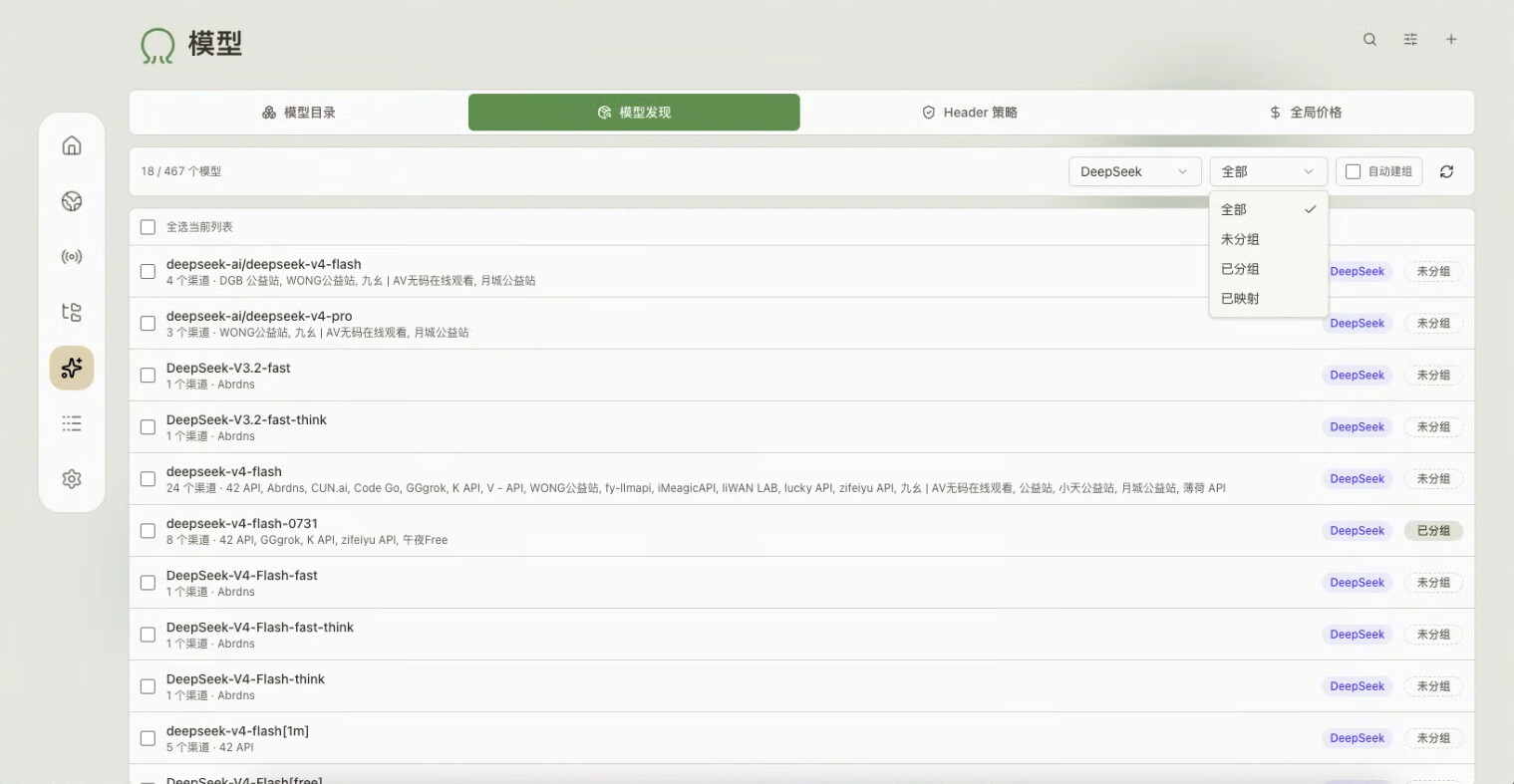This screenshot has height=784, width=1514.
Task: Check deepseek-ai/deepseek-v4-flash row checkbox
Action: pos(148,271)
